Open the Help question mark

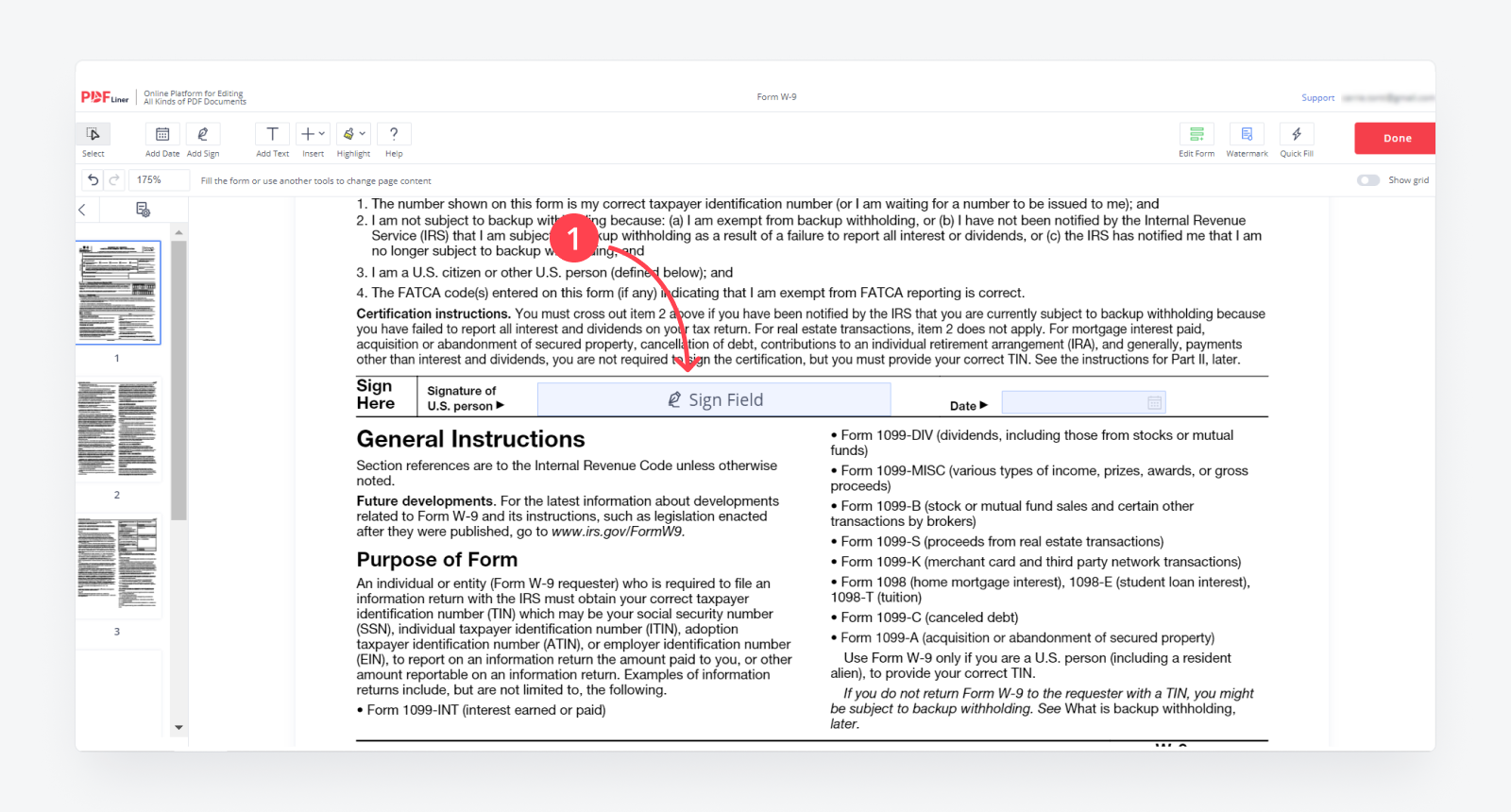click(x=394, y=134)
